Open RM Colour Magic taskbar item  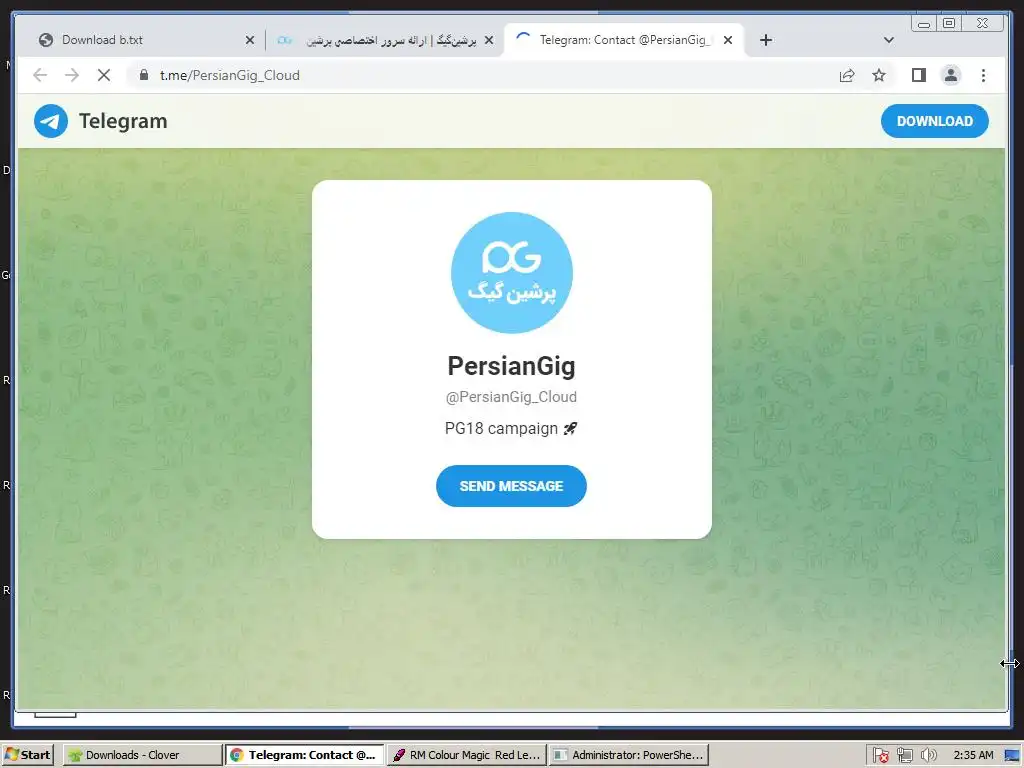[467, 755]
